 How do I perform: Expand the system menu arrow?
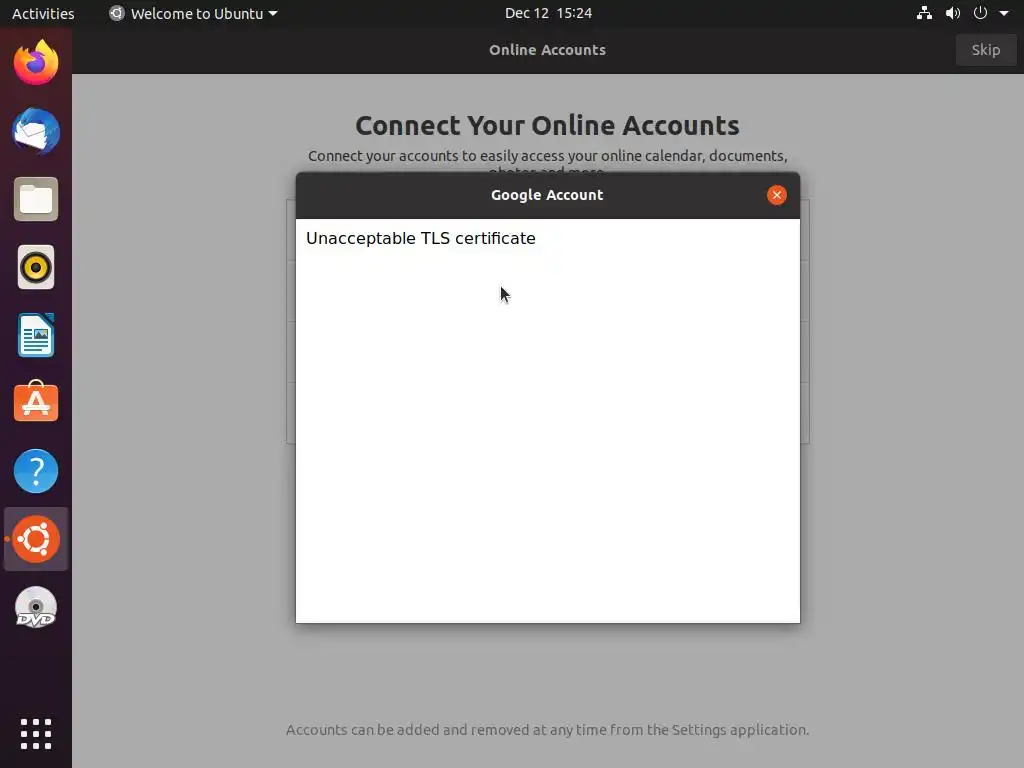(x=1004, y=13)
